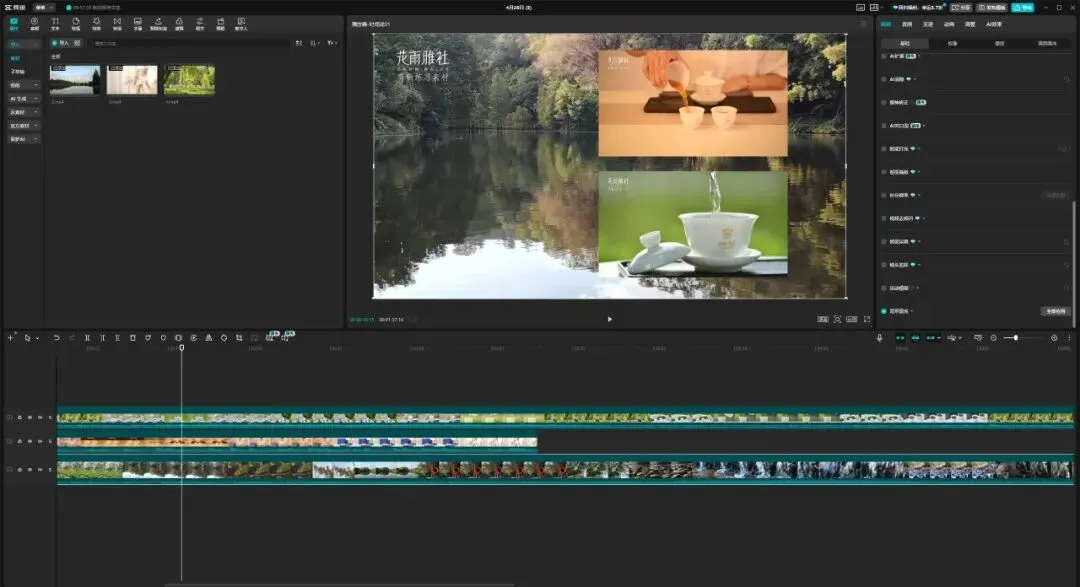Click the teal Export button at top right

[1023, 8]
